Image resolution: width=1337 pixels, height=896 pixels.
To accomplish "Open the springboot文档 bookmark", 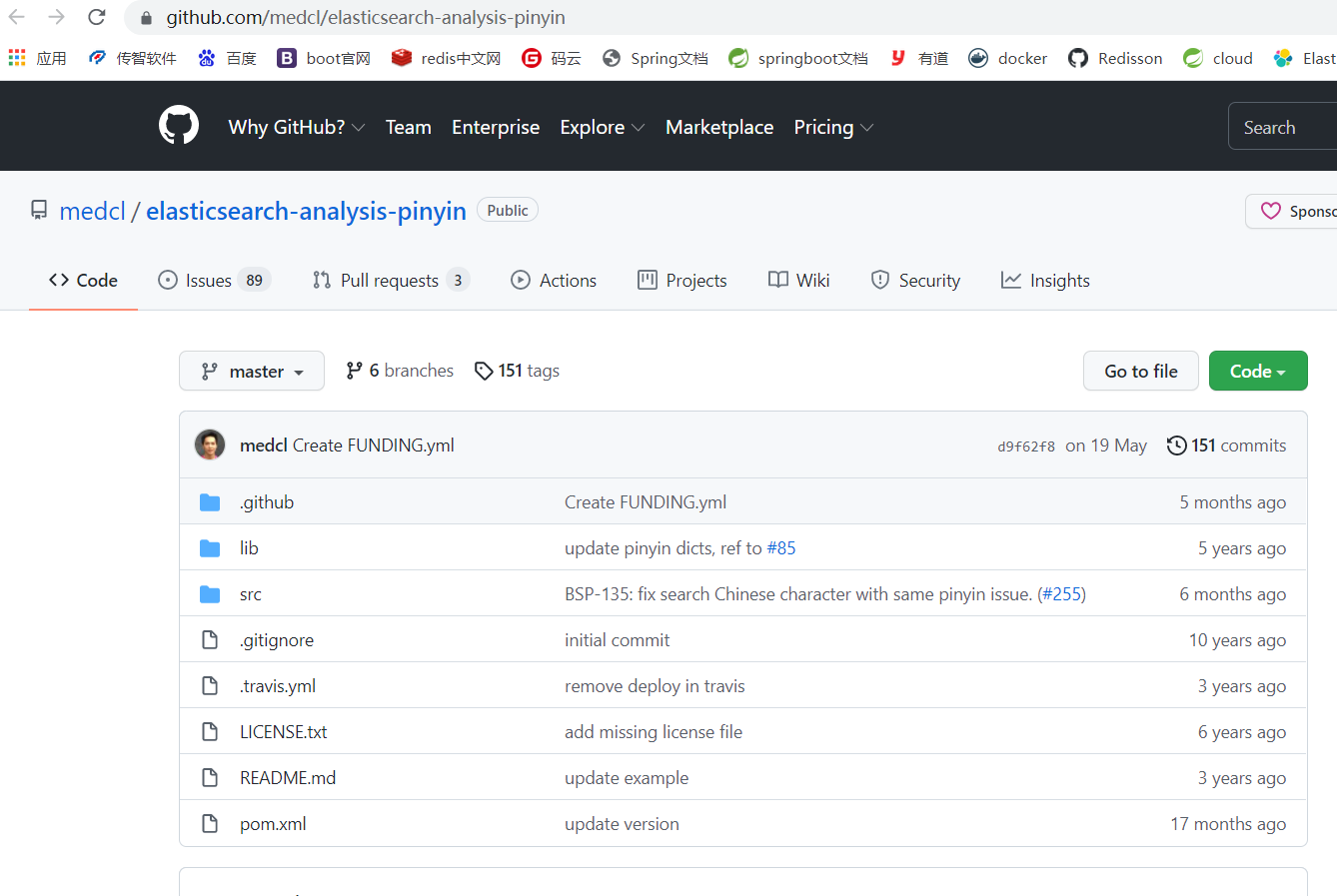I will [x=798, y=58].
